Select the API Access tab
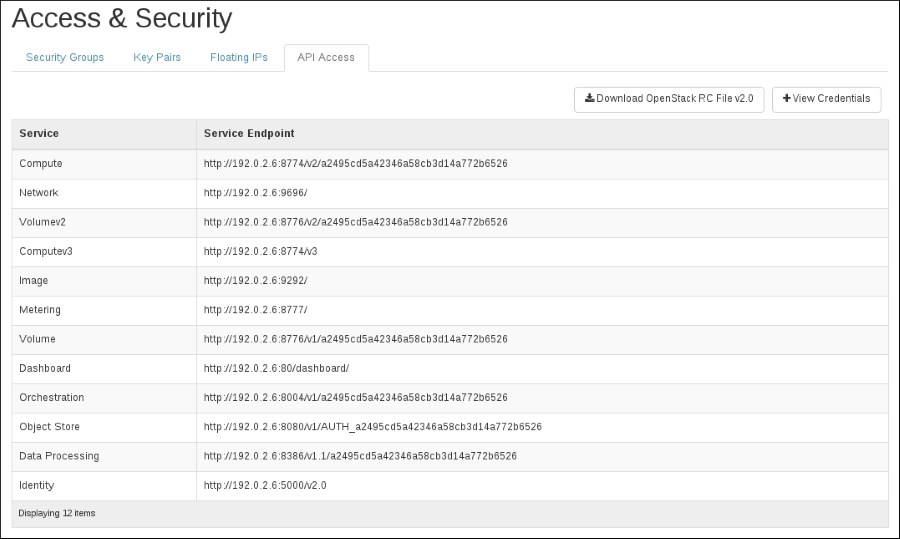 [x=326, y=58]
